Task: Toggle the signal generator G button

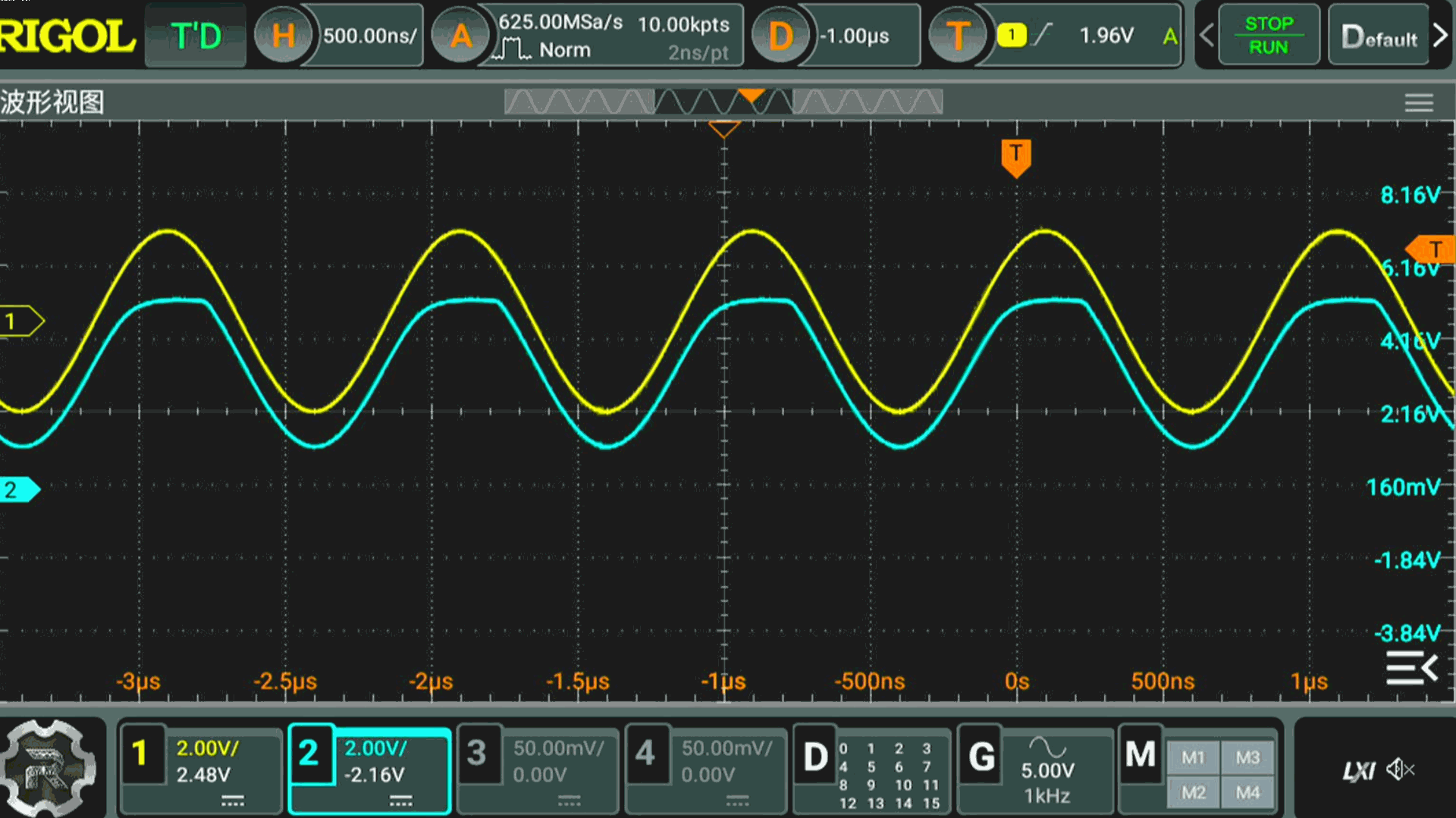Action: 981,757
